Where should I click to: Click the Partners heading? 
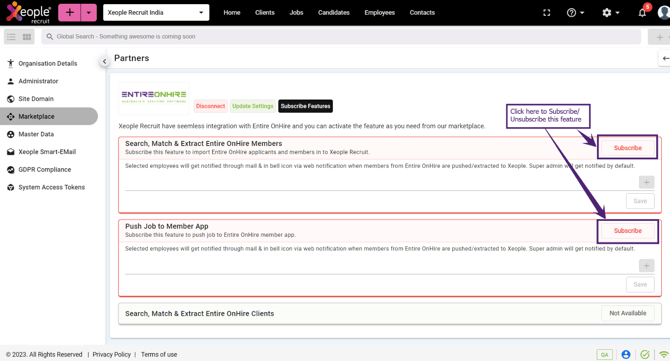point(132,58)
